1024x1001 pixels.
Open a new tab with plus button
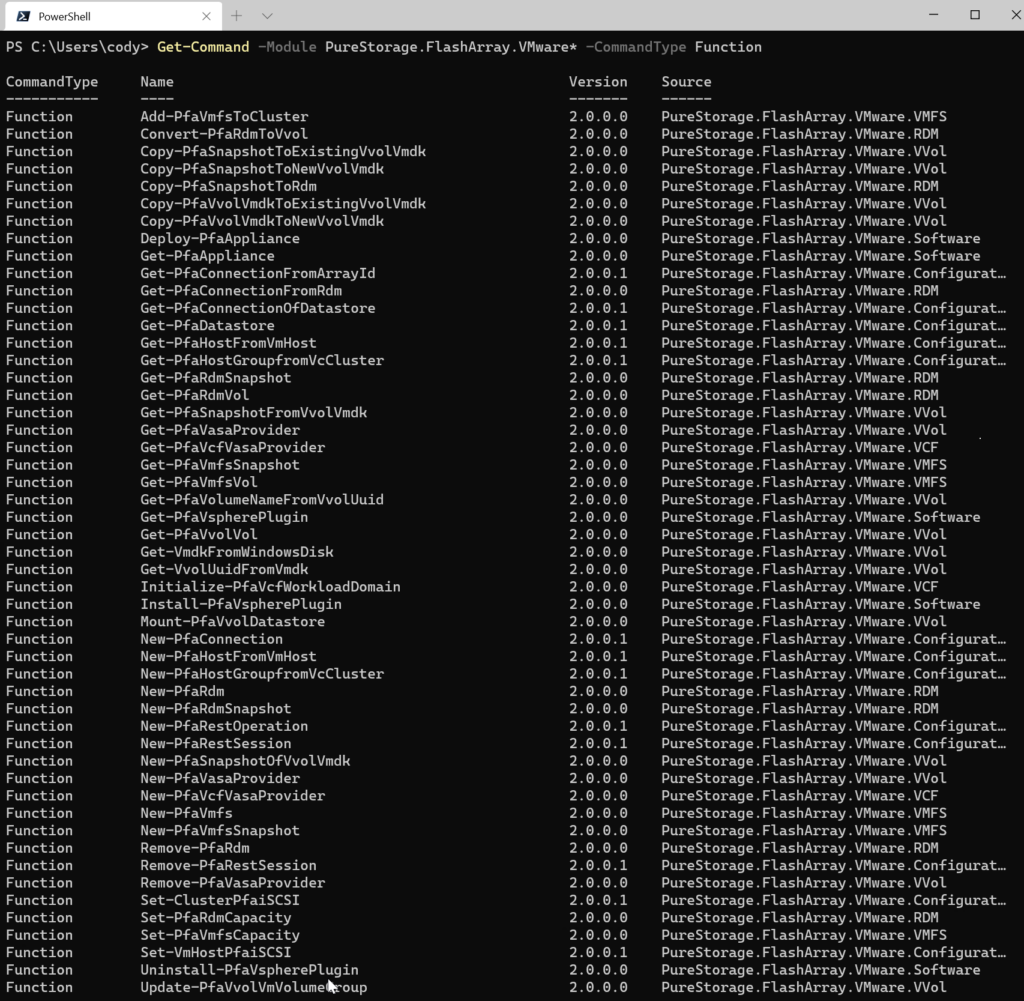point(236,16)
